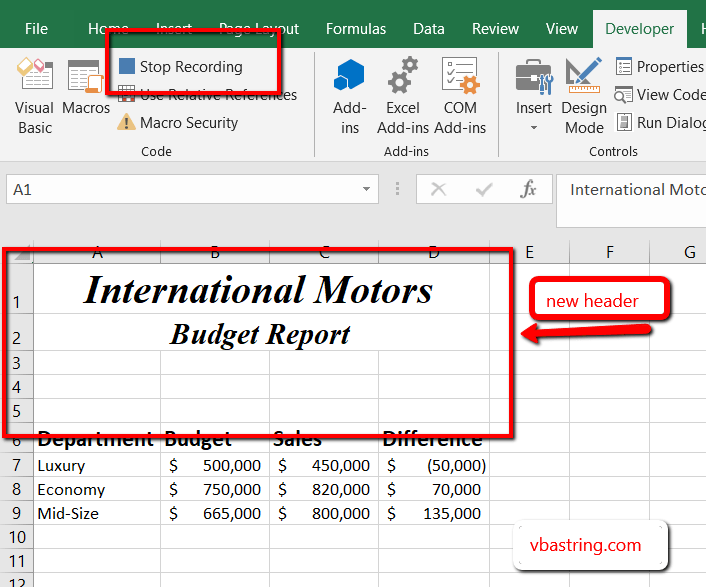Switch to the Insert ribbon tab
This screenshot has height=587, width=706.
tap(174, 29)
